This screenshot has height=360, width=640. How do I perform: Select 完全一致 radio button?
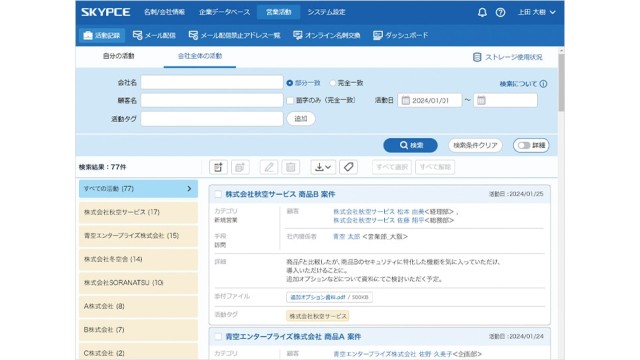(332, 83)
